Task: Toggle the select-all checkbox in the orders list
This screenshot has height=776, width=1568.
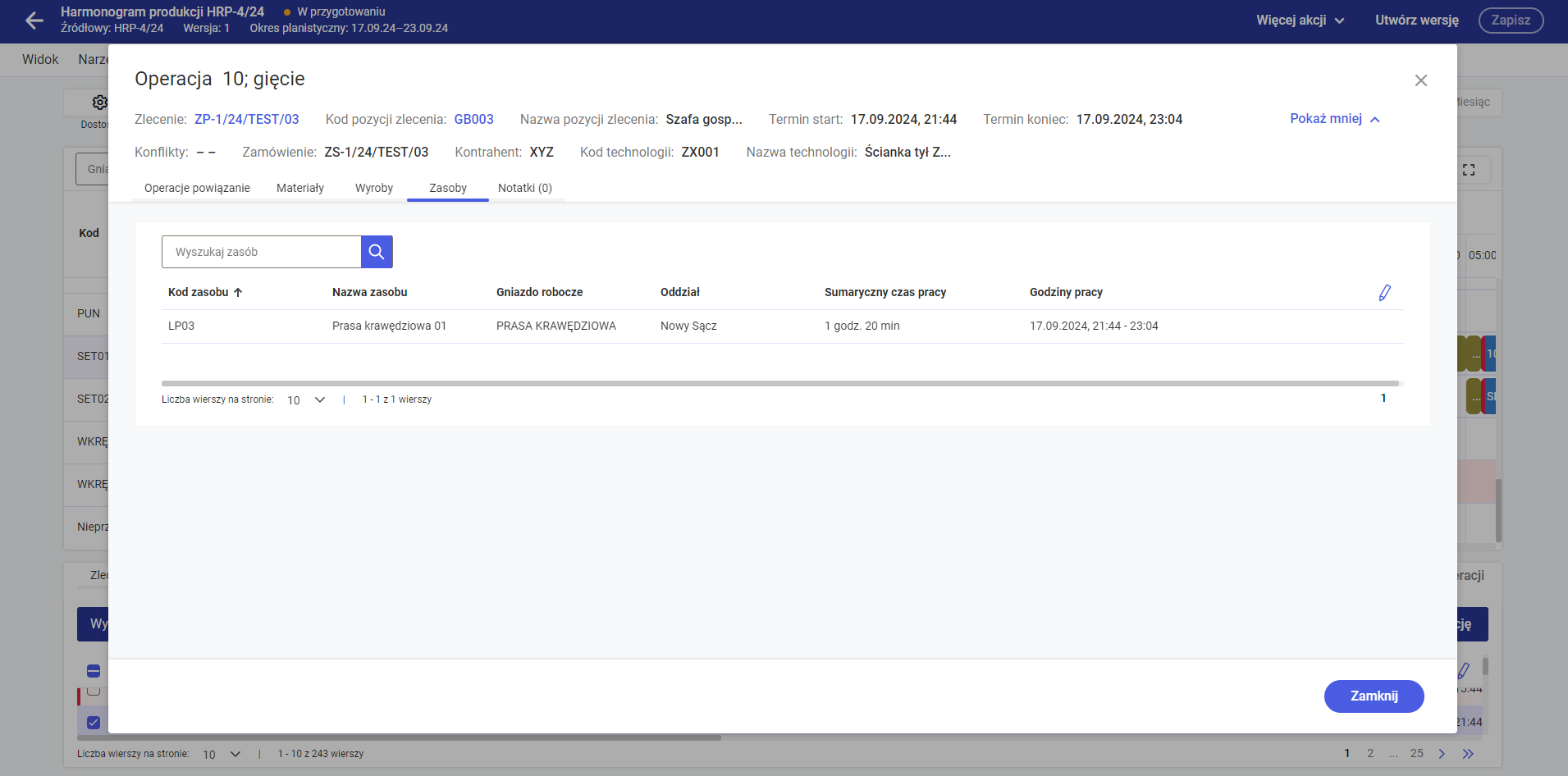Action: click(94, 671)
